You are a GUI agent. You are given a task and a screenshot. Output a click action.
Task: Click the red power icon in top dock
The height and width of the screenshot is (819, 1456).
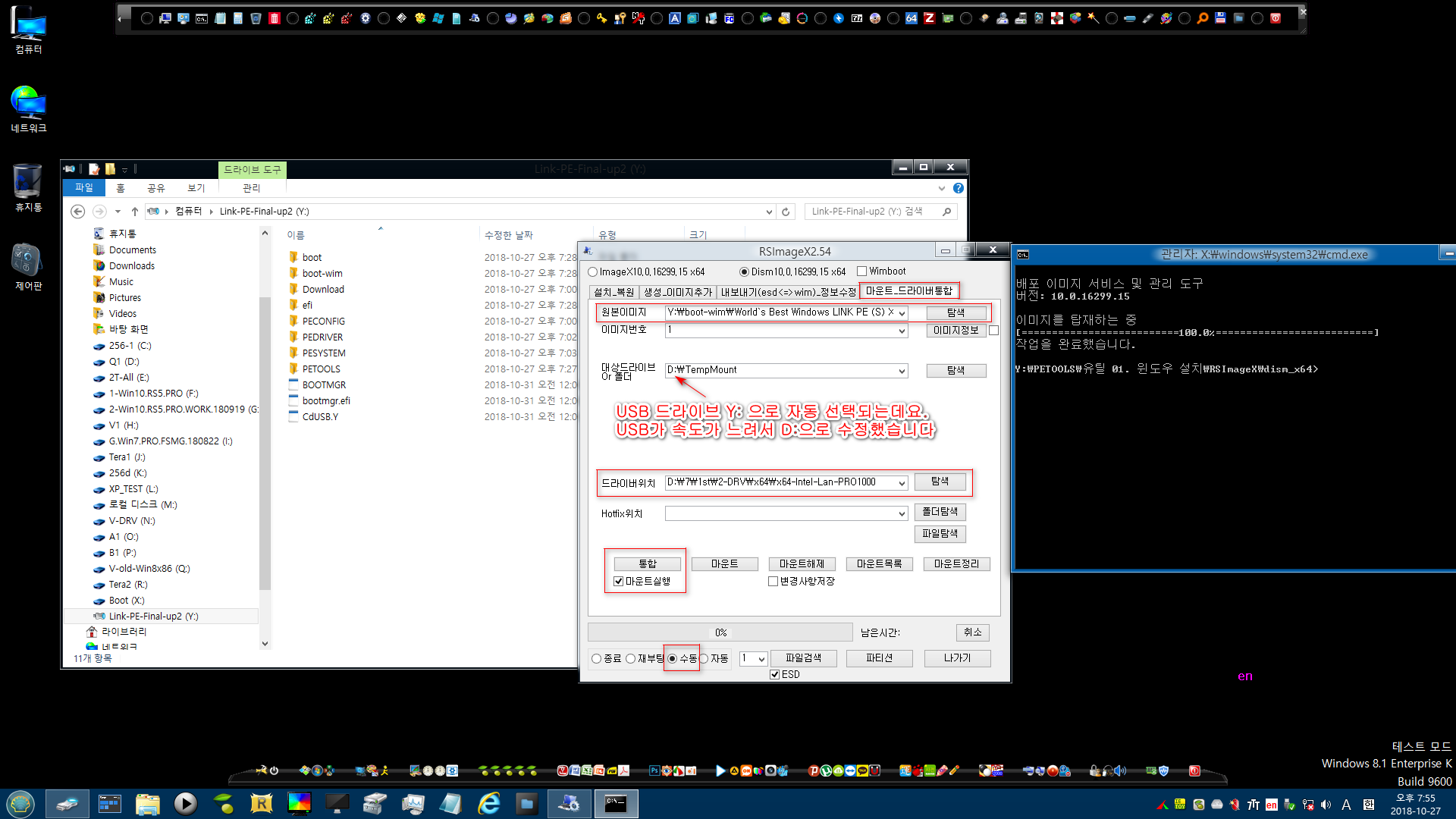tap(1276, 18)
